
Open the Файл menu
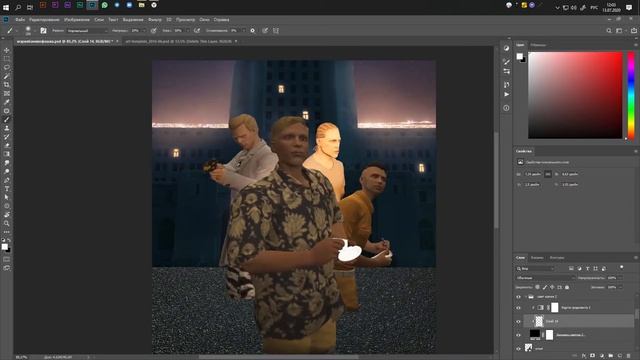pos(20,20)
